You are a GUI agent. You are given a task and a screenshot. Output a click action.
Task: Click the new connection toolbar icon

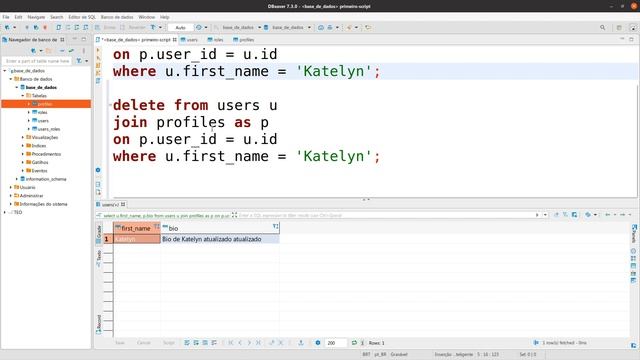tap(7, 27)
